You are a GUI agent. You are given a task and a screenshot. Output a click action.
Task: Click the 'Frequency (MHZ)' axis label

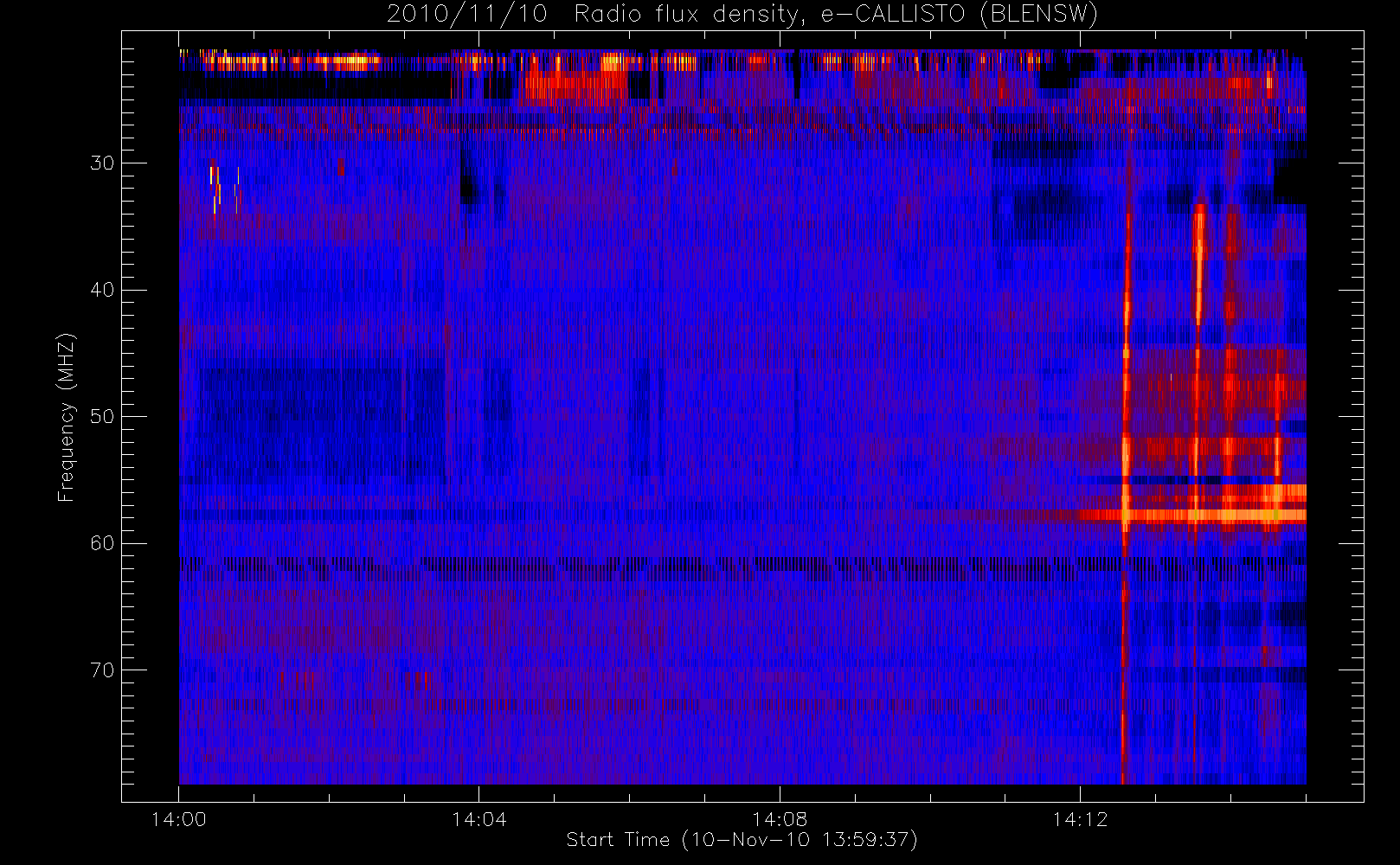(67, 417)
